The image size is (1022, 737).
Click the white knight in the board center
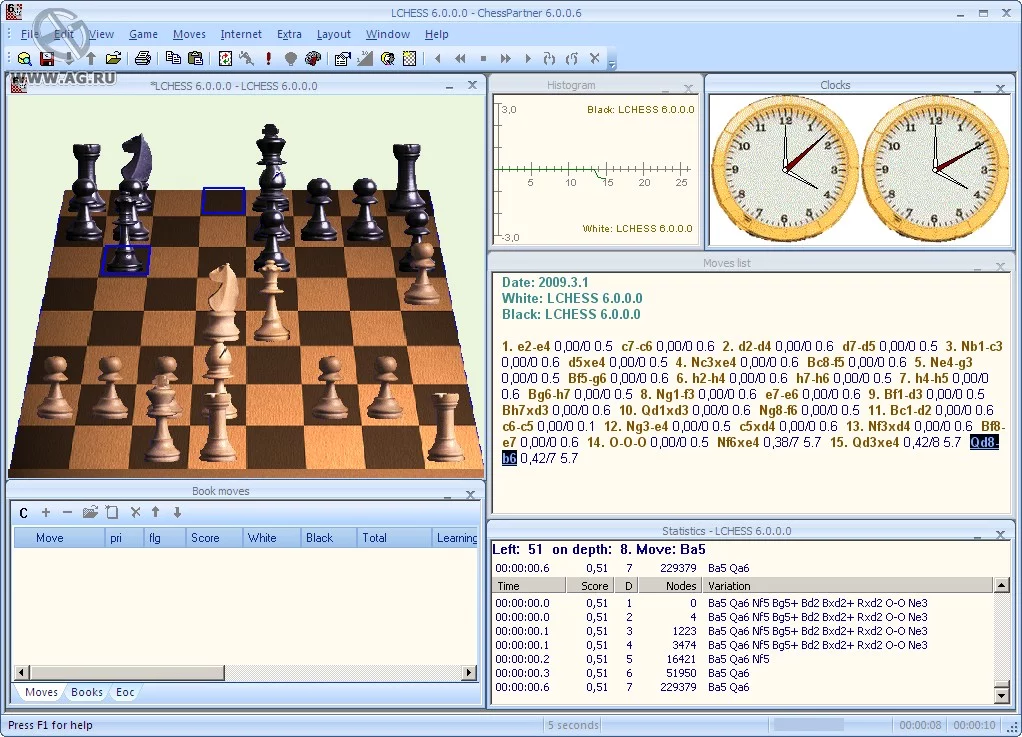222,301
